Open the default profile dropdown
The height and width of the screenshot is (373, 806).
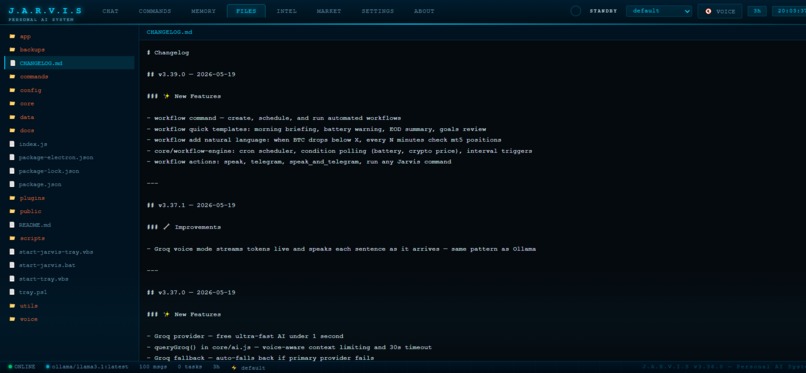pos(659,11)
